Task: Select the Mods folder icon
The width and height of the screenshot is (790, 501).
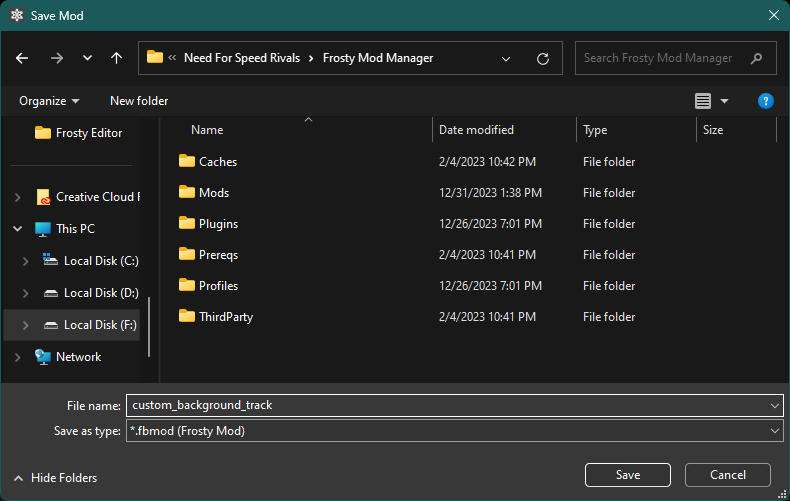Action: pos(187,192)
